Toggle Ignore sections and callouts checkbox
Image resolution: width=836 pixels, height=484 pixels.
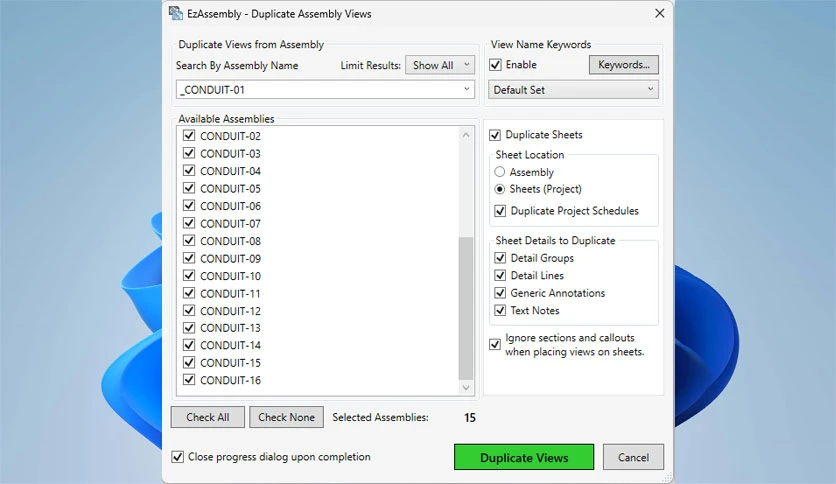[495, 344]
